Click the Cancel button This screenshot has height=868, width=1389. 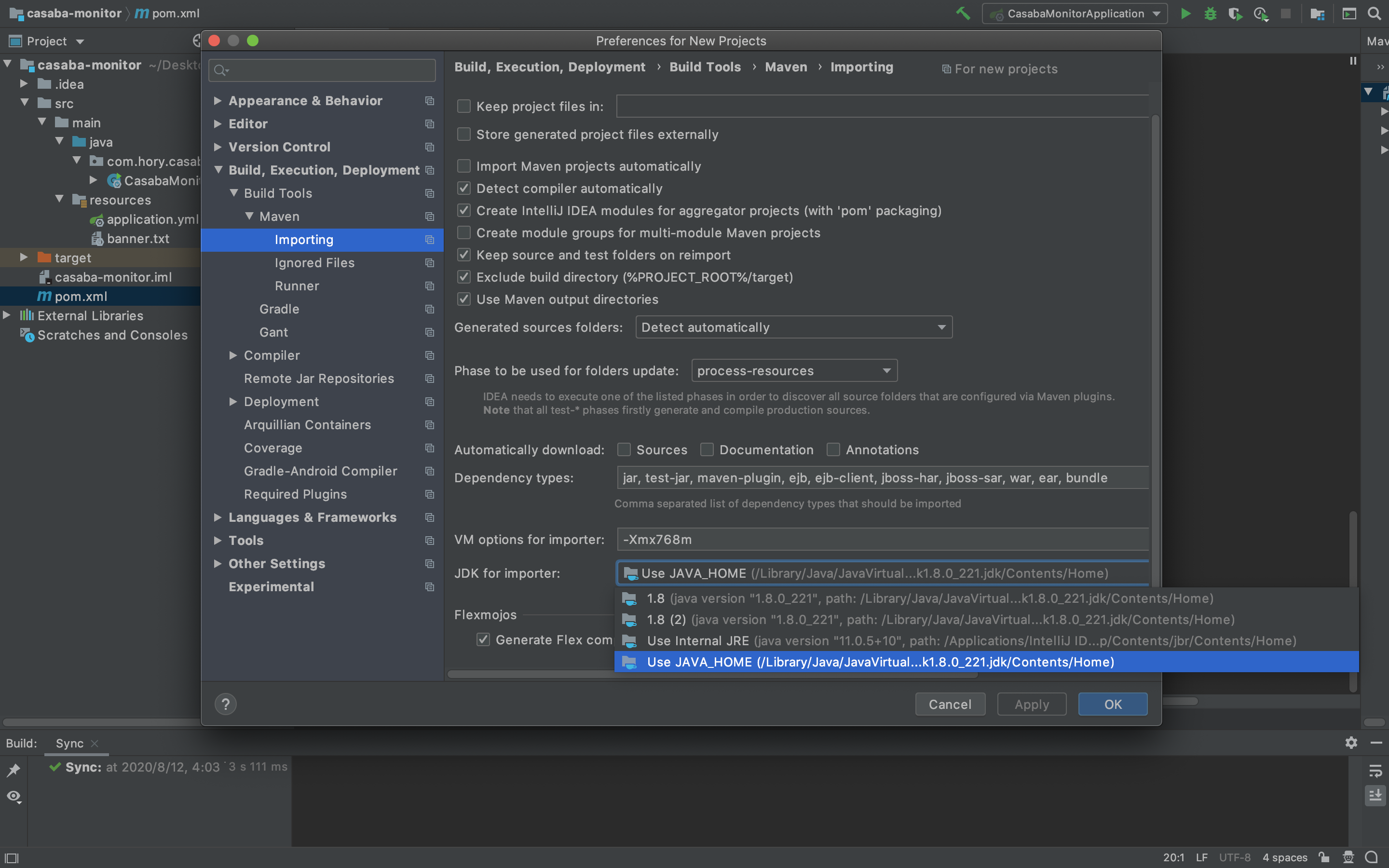[x=950, y=705]
